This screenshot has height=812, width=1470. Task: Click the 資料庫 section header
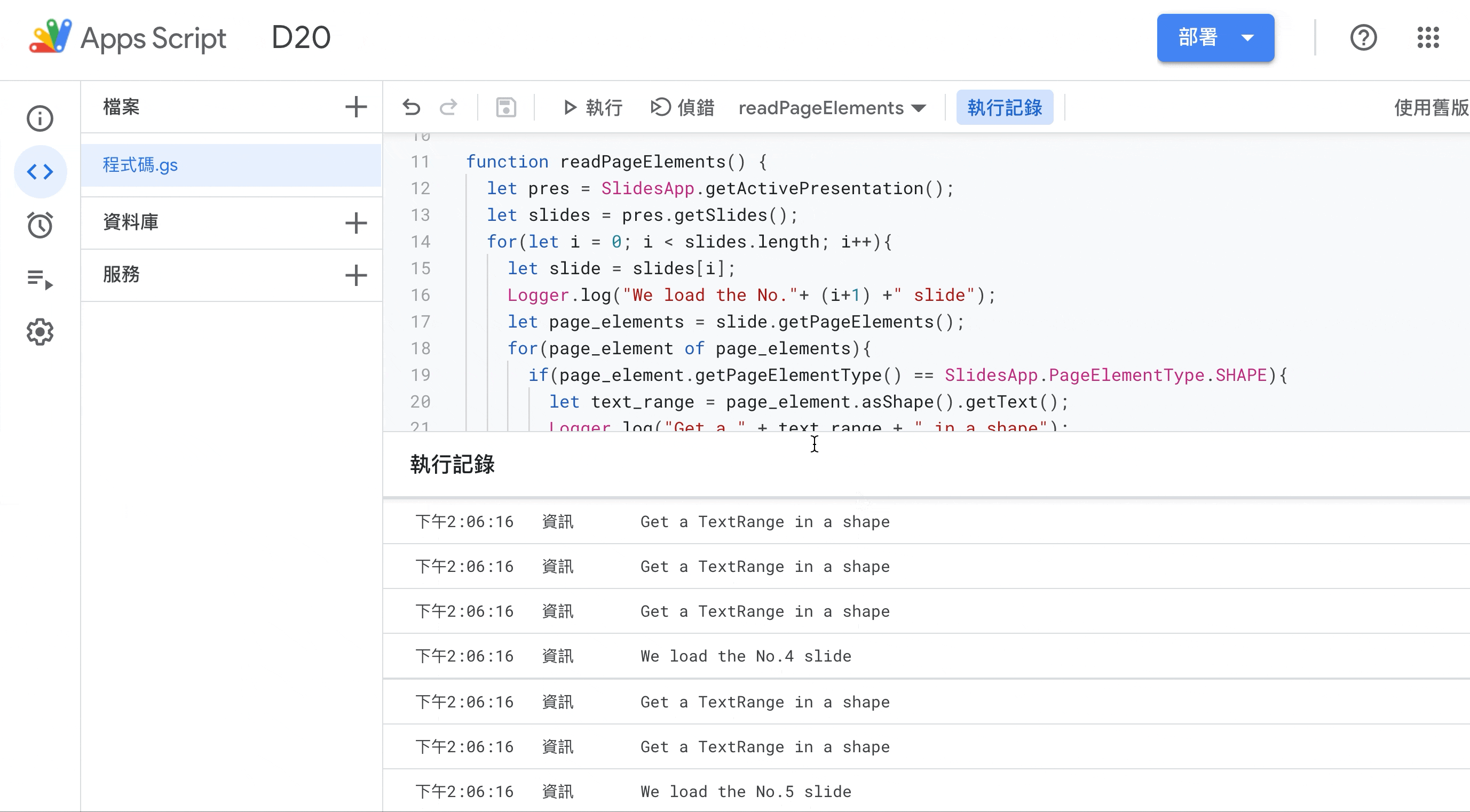131,222
